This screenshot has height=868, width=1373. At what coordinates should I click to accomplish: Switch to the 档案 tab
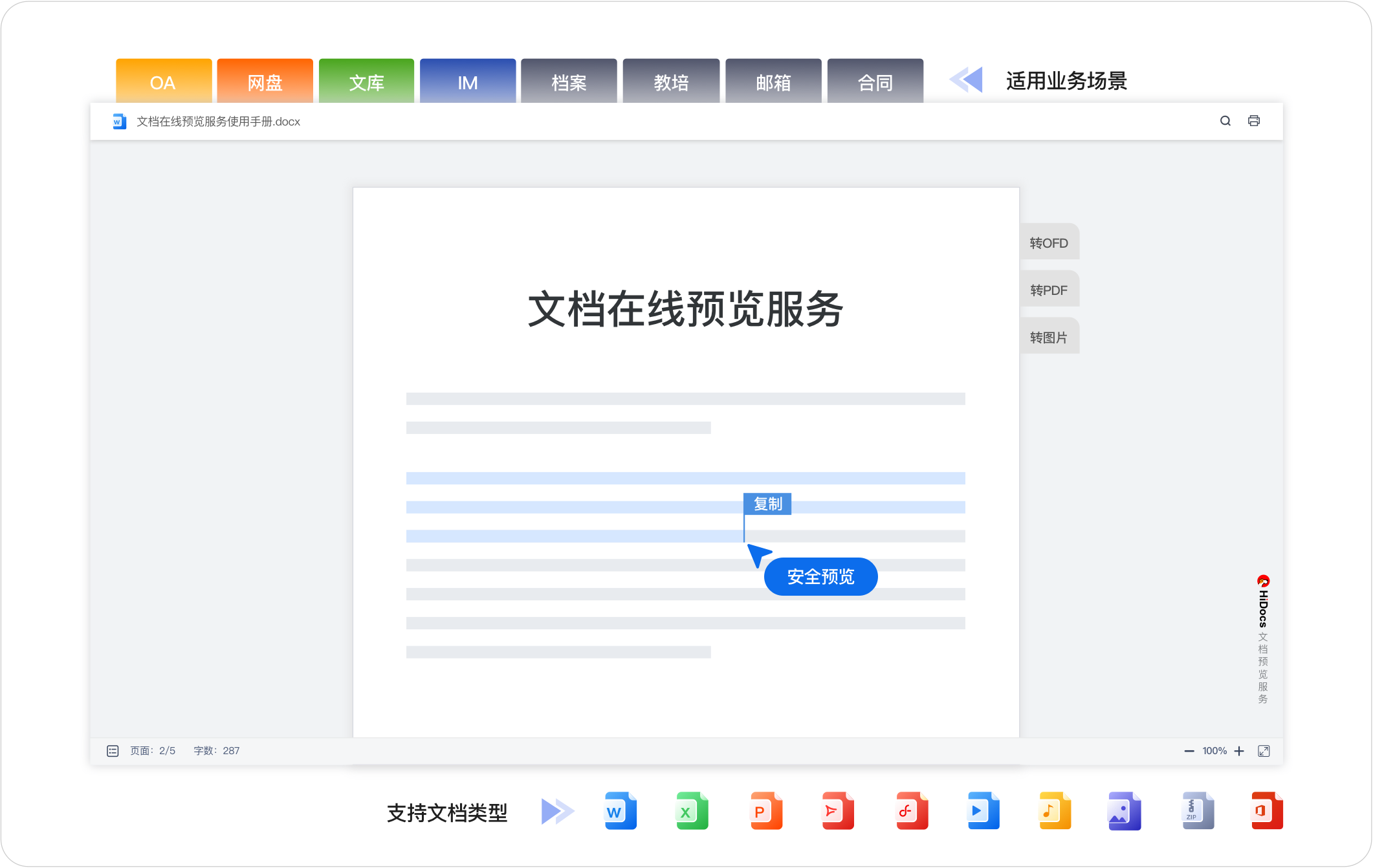pos(569,81)
